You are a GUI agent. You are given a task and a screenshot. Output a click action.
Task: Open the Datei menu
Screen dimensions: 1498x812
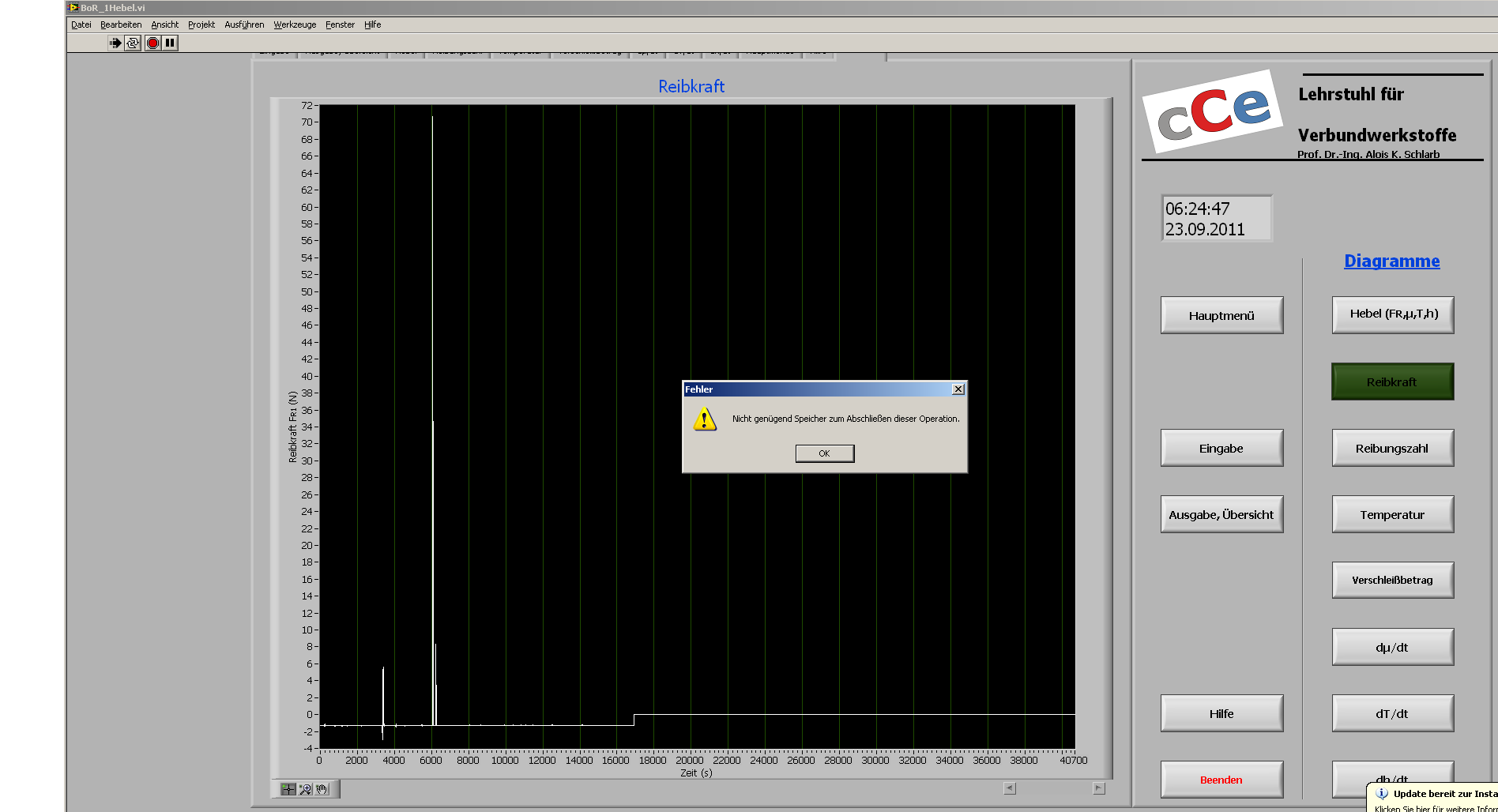[81, 24]
